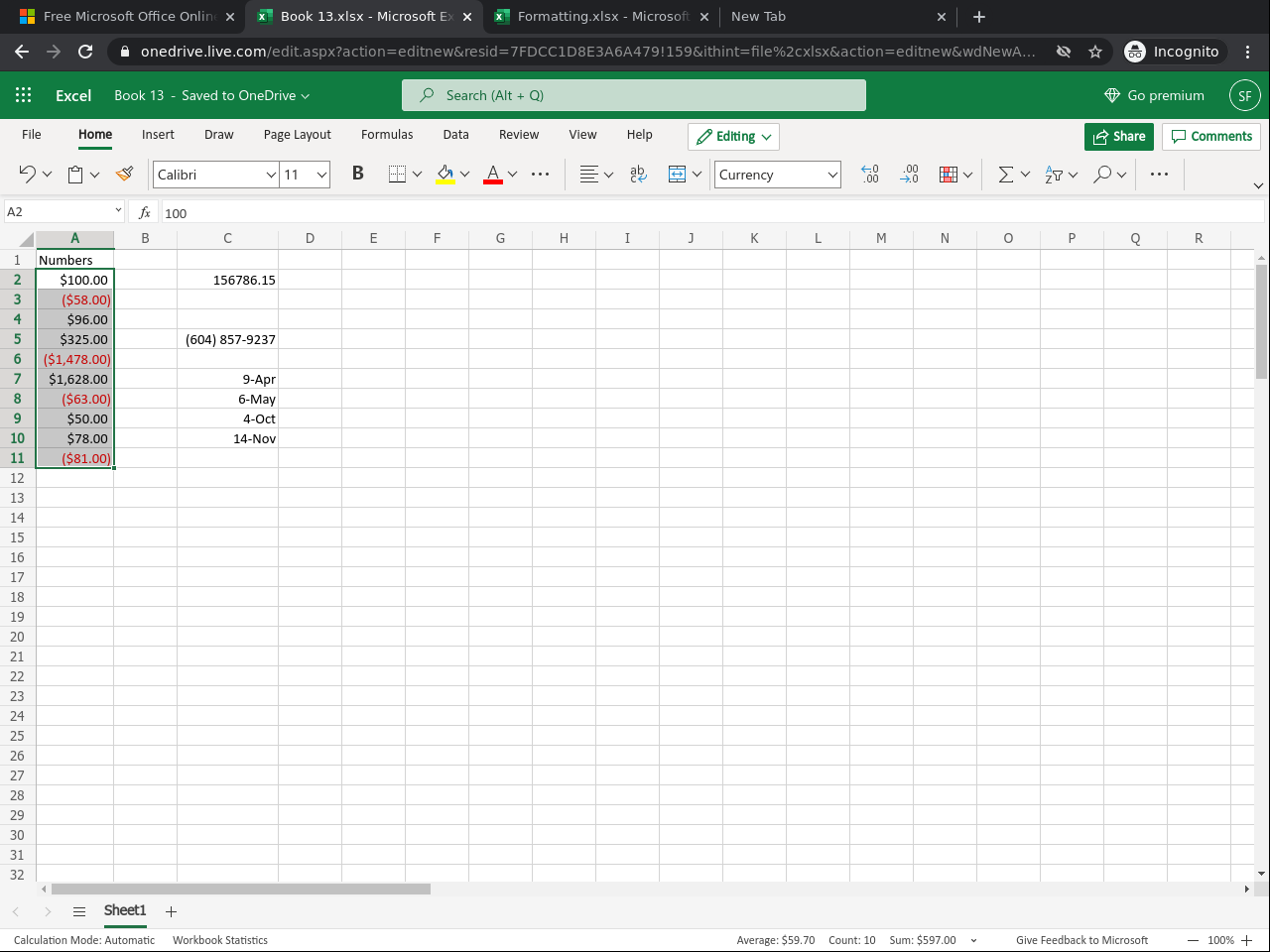Zoom out using the minus icon
Viewport: 1270px width, 952px height.
pyautogui.click(x=1194, y=940)
